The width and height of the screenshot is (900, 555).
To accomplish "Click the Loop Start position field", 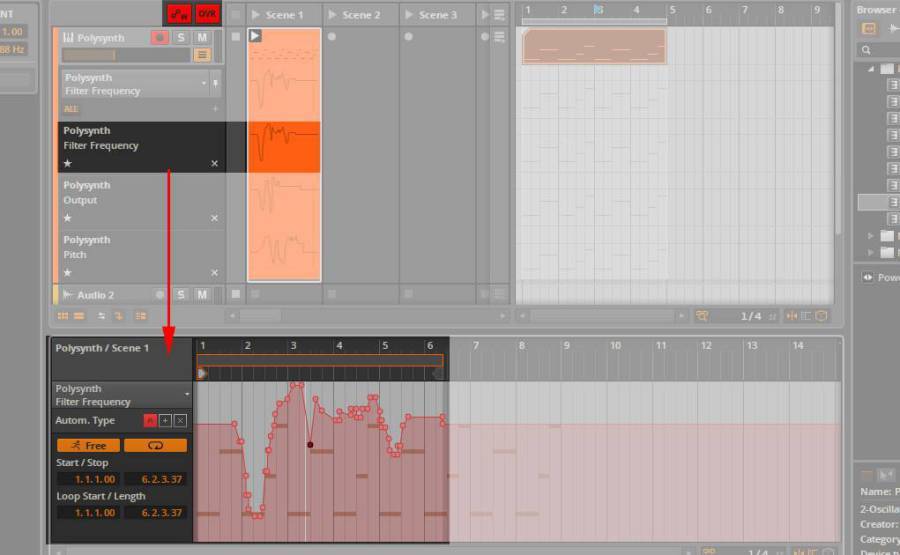I will point(88,512).
